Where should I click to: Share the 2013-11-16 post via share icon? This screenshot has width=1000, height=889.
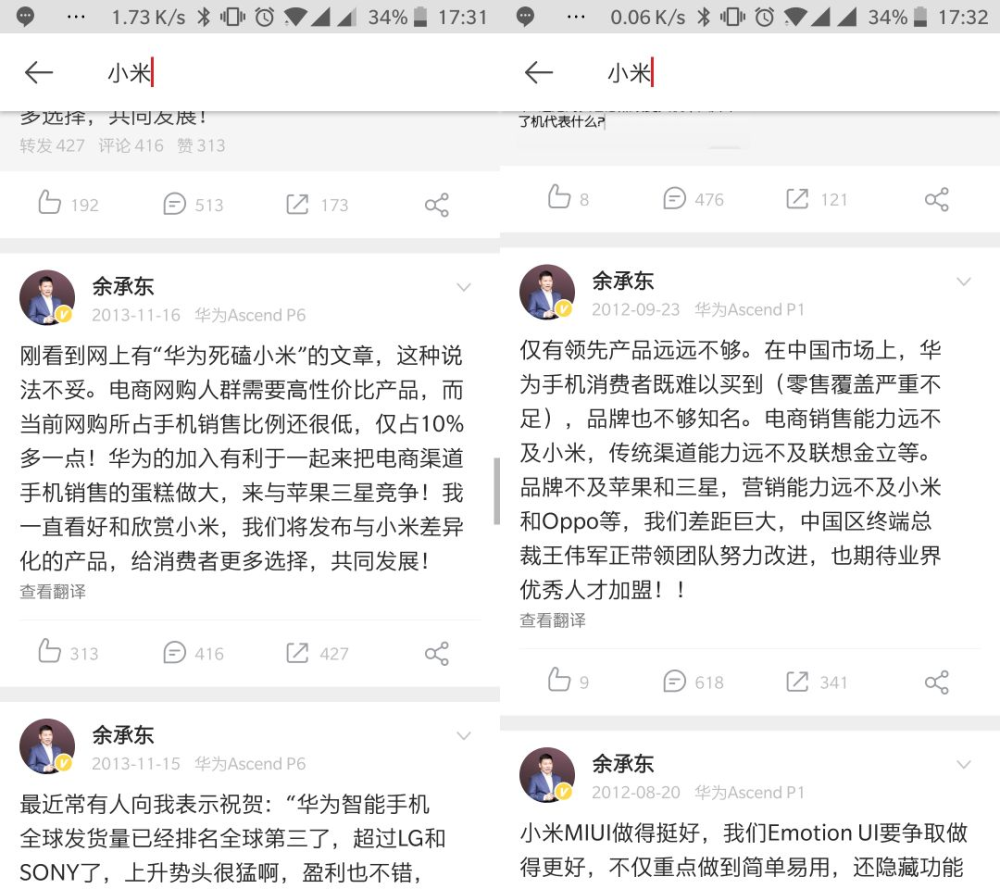(437, 653)
